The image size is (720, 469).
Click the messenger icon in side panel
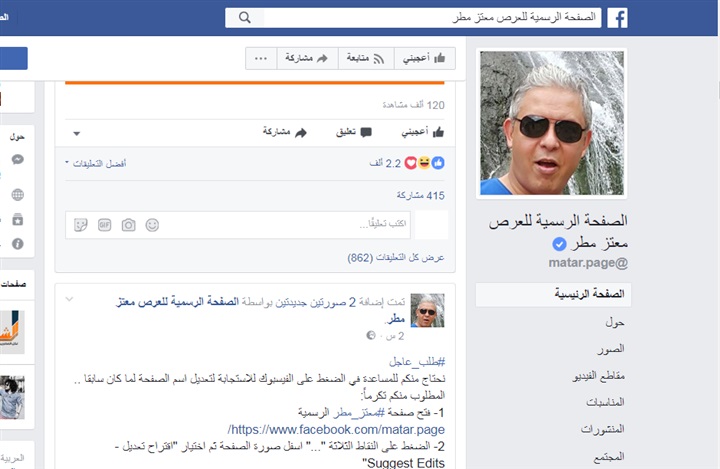click(x=17, y=159)
